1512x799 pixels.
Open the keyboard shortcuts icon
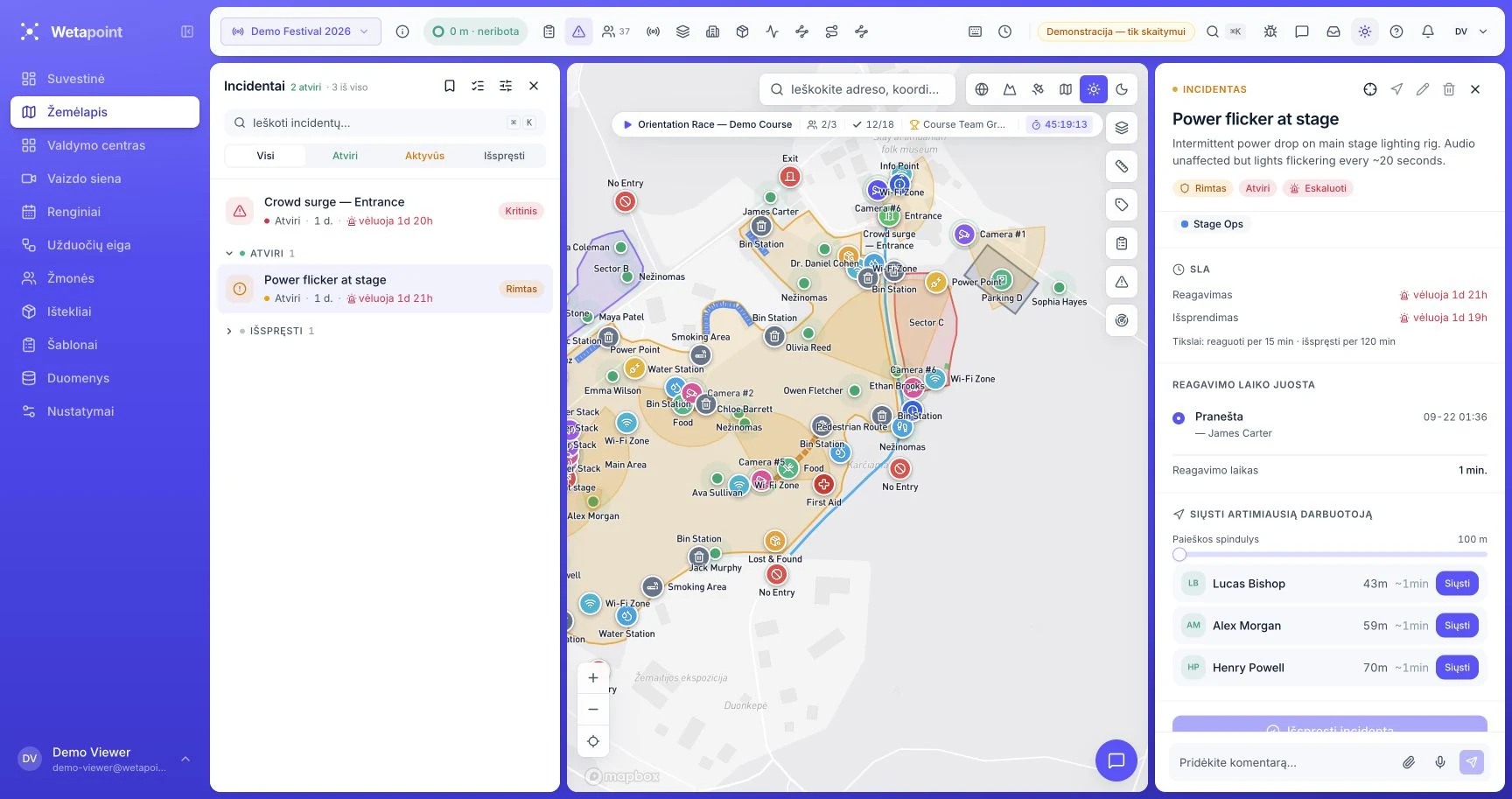click(x=975, y=32)
